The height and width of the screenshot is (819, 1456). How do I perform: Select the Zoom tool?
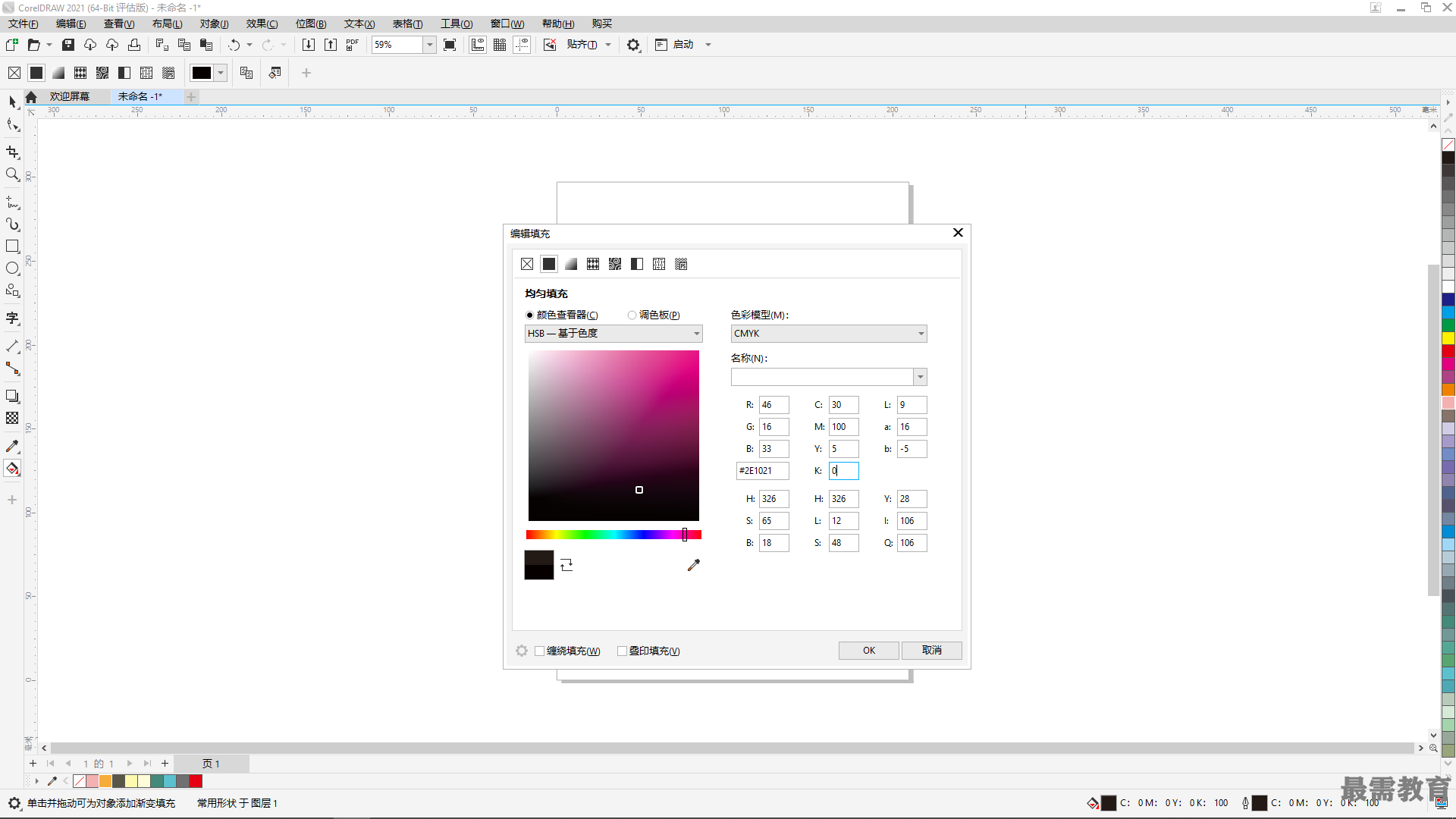12,174
